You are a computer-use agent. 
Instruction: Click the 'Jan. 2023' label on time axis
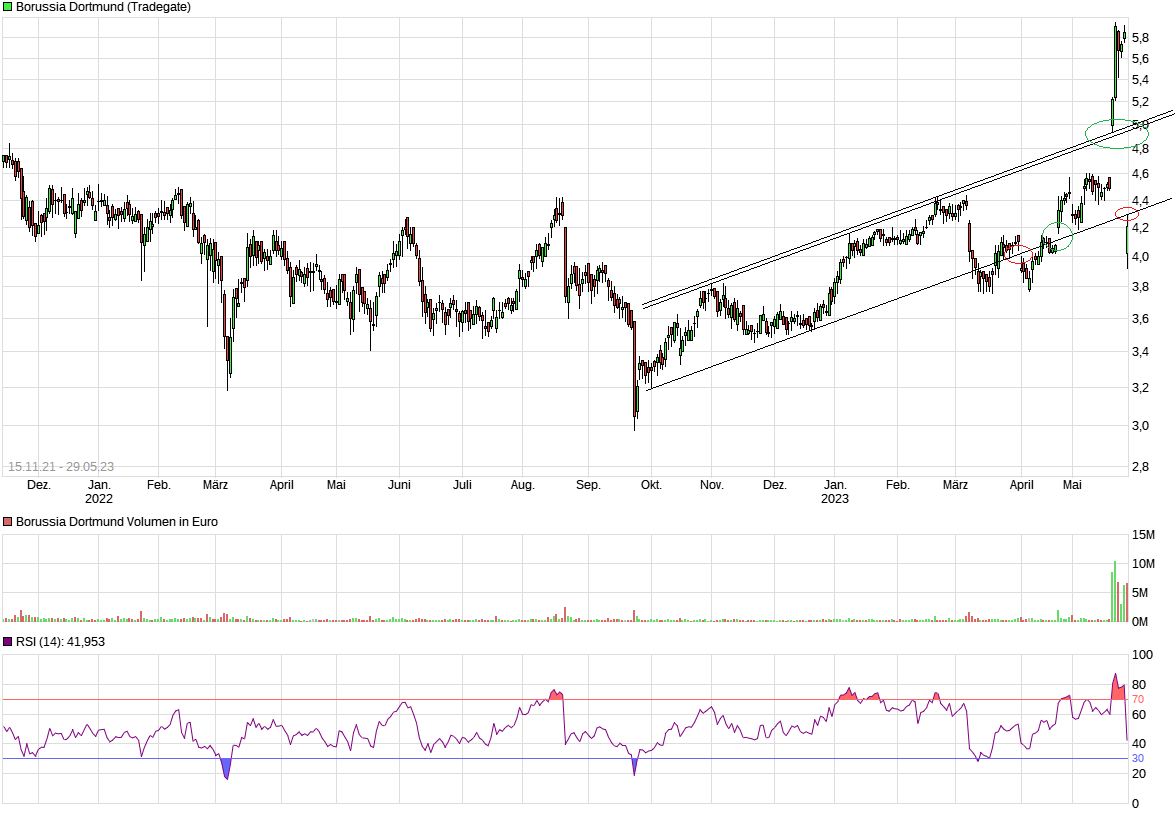pos(835,491)
